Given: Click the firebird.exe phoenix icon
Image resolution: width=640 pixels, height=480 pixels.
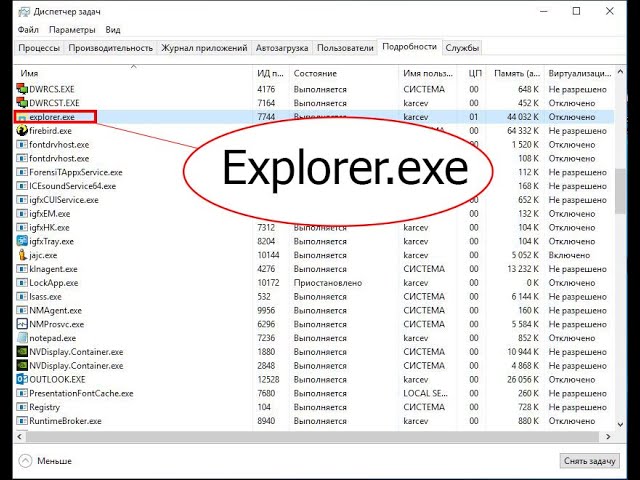Looking at the screenshot, I should point(22,131).
